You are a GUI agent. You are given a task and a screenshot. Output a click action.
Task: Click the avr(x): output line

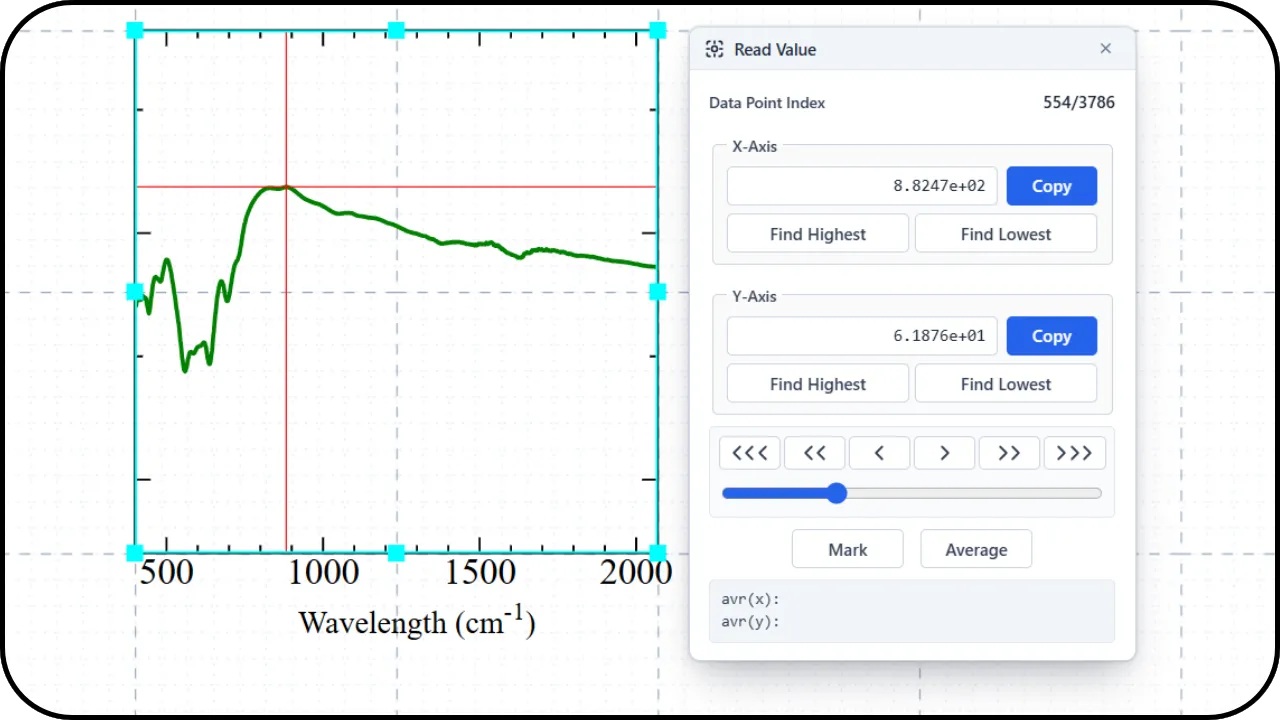[749, 600]
